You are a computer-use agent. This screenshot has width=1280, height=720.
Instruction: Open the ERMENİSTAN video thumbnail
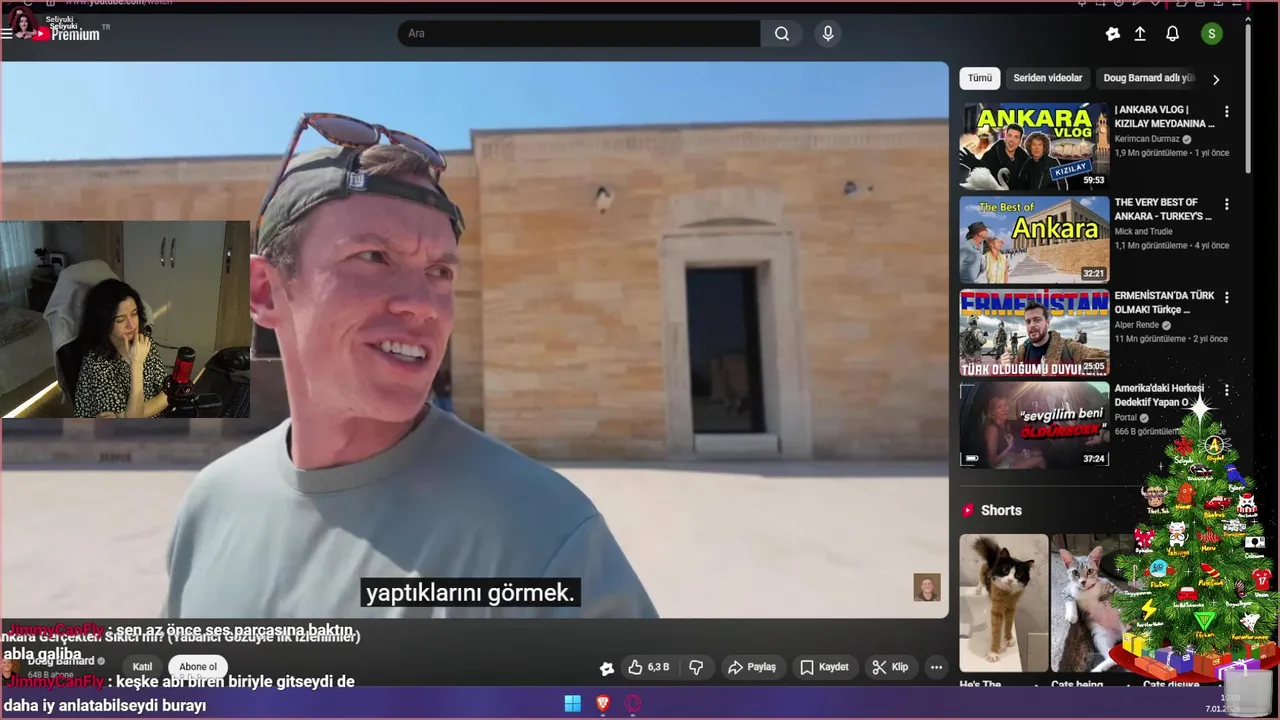[x=1034, y=333]
